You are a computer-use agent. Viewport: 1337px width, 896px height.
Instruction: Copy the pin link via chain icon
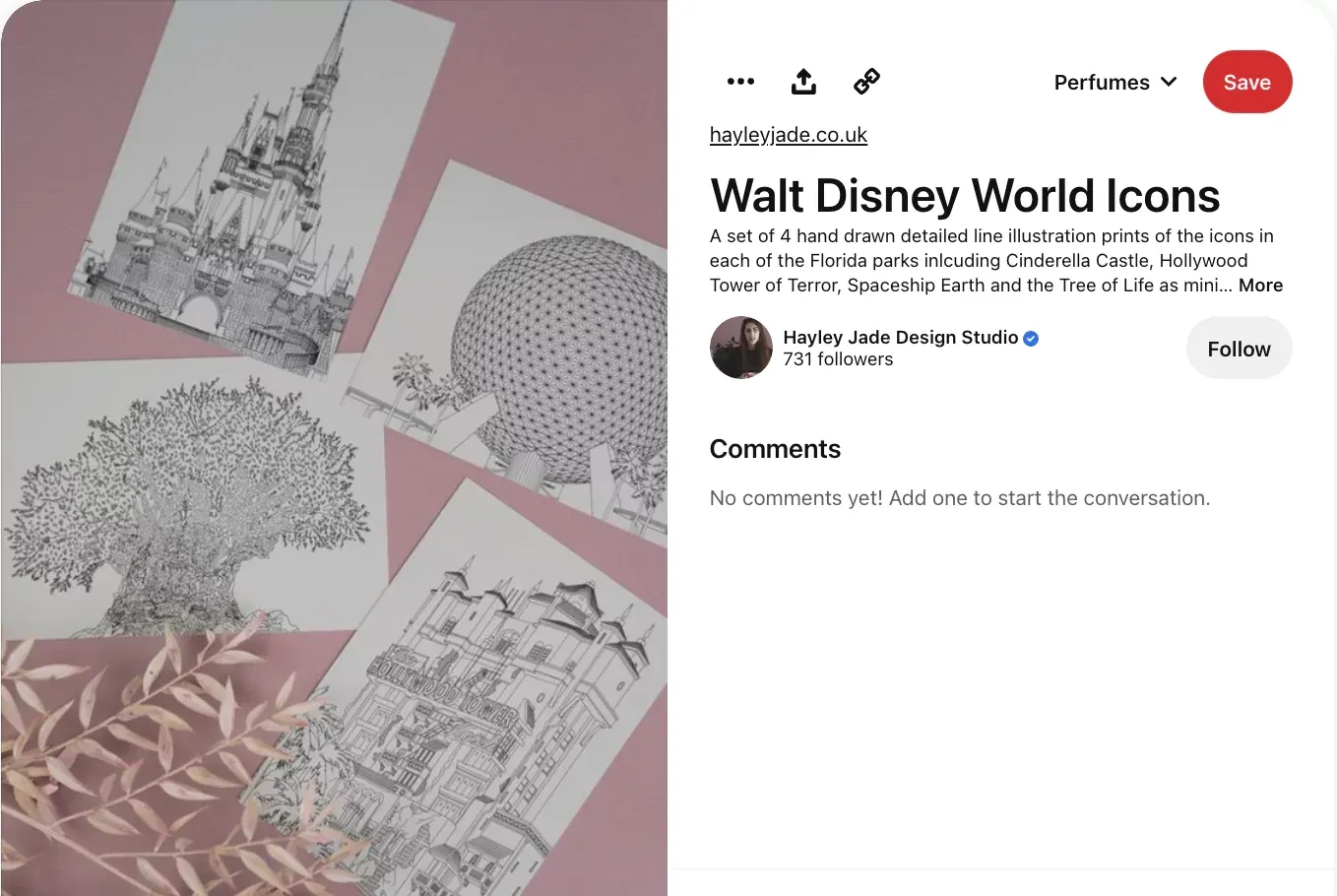pos(866,82)
